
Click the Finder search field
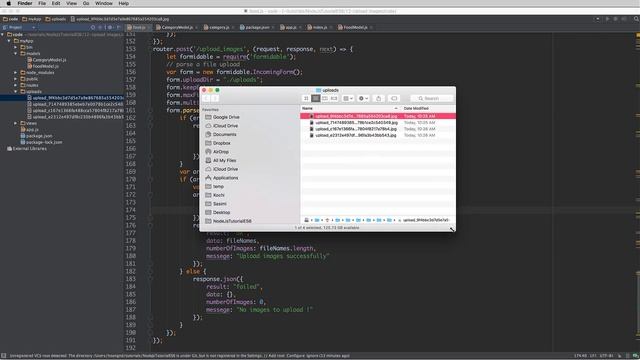(x=431, y=98)
